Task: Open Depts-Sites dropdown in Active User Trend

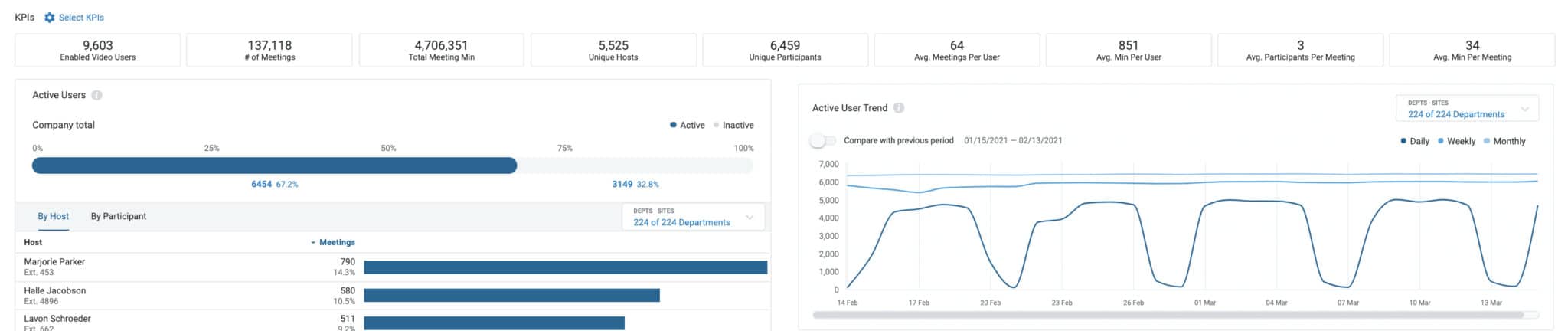Action: 1467,109
